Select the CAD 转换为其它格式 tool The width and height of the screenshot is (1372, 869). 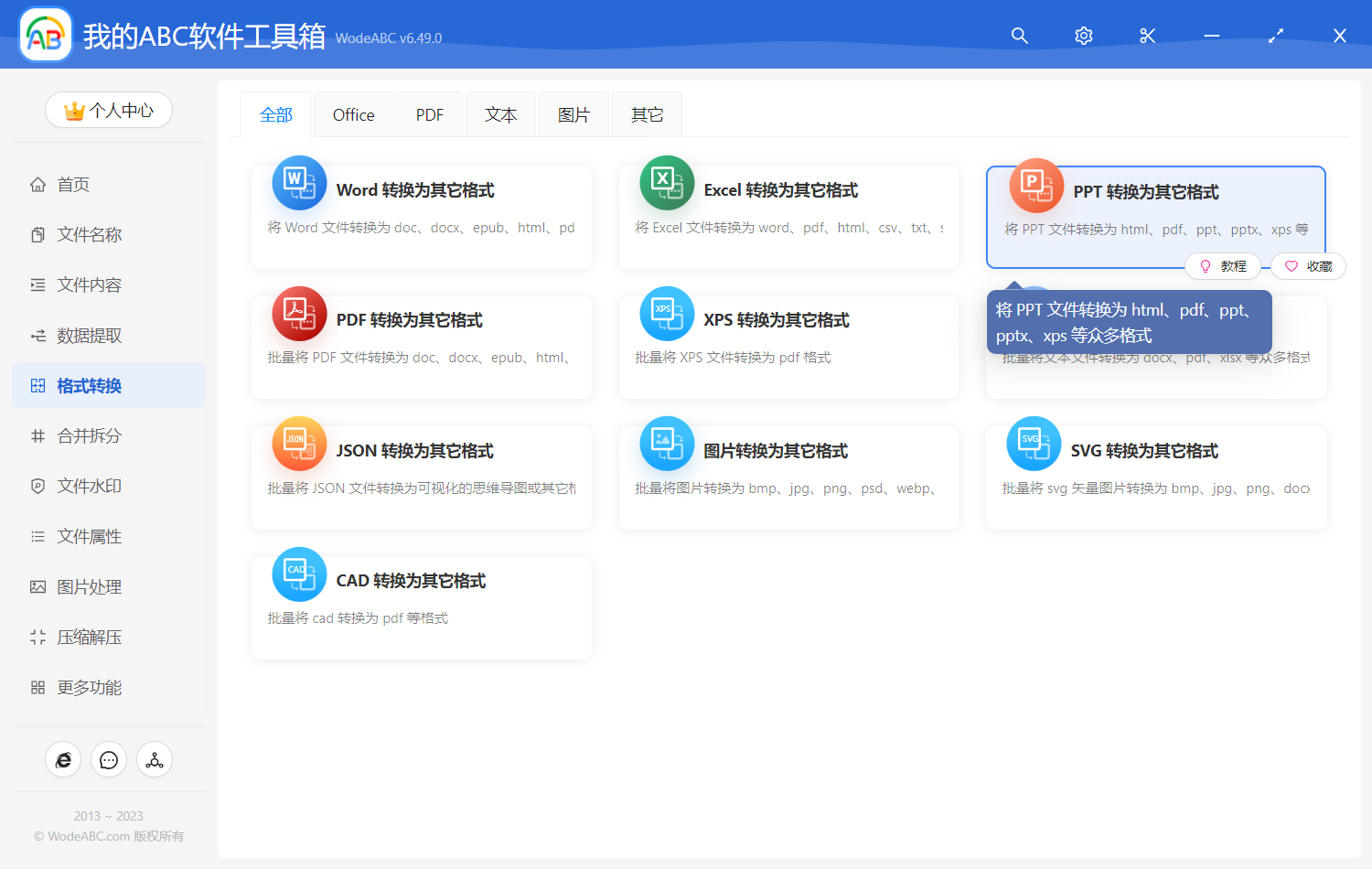click(421, 606)
